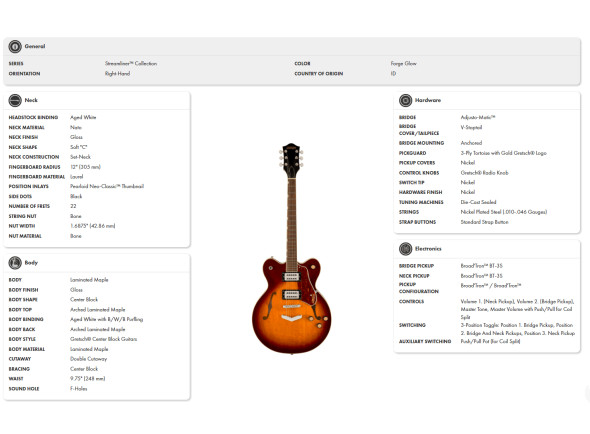The image size is (590, 434).
Task: Click the 'Nato' neck material value
Action: (x=76, y=128)
